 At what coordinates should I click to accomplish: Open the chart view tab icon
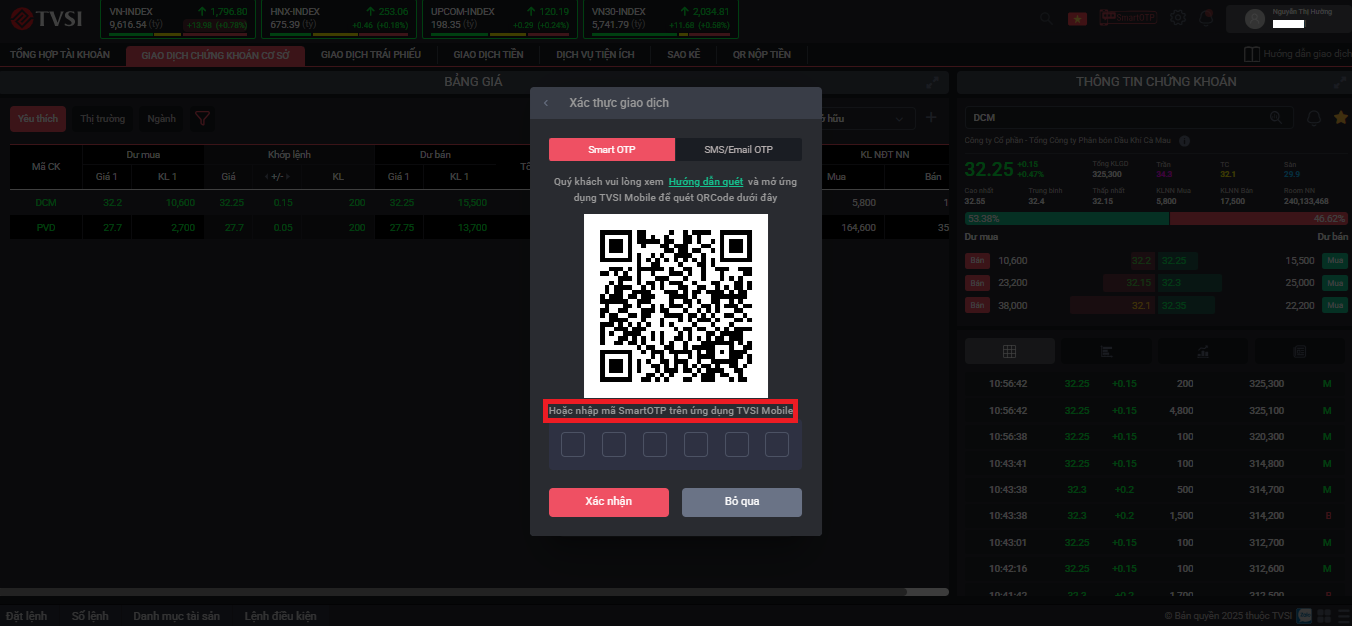[1200, 351]
